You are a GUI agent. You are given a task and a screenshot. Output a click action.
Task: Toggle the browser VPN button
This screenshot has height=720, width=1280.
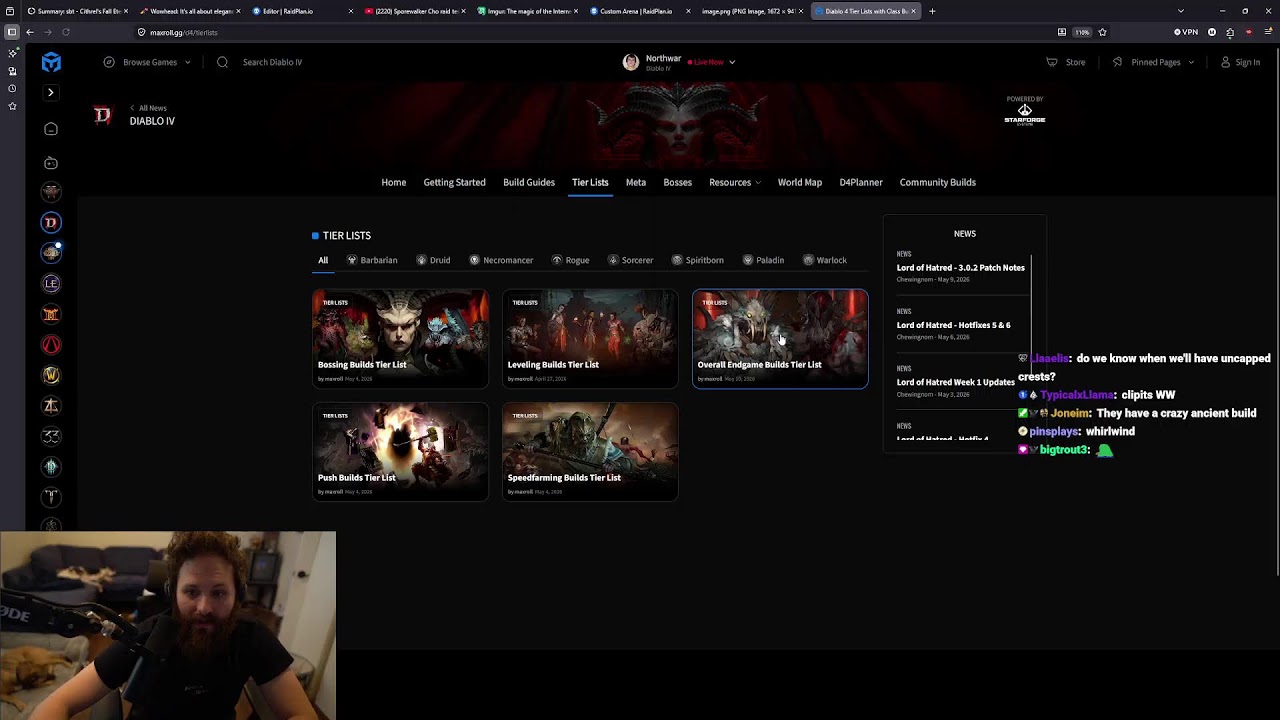pyautogui.click(x=1186, y=32)
